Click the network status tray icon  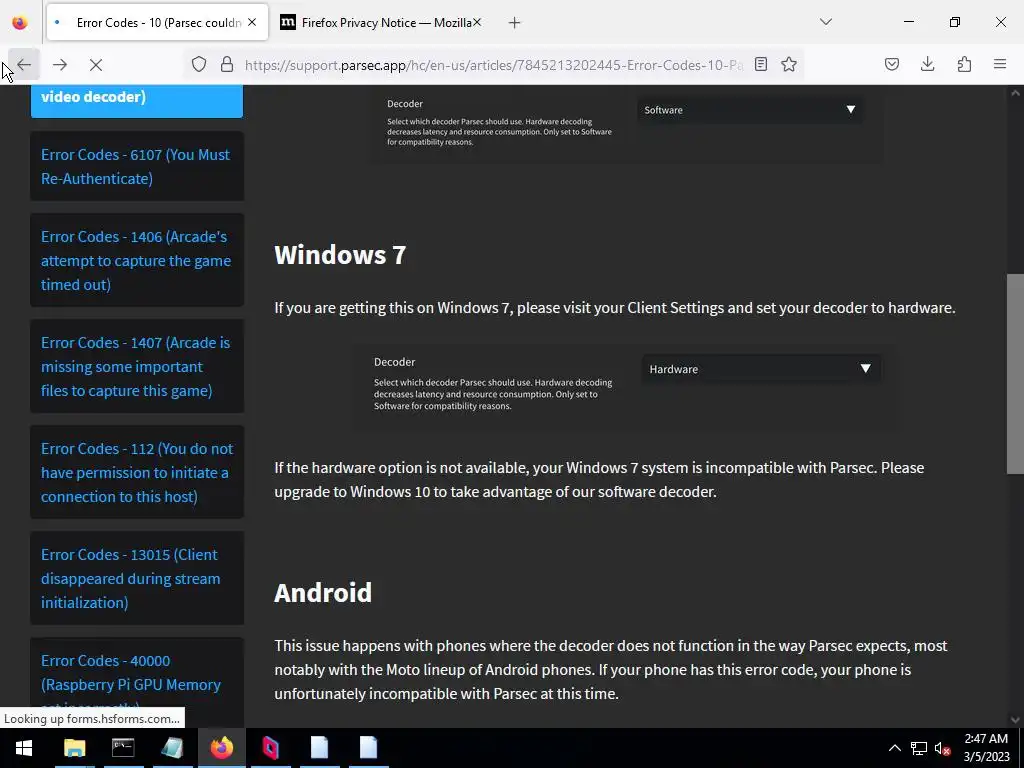pos(919,748)
